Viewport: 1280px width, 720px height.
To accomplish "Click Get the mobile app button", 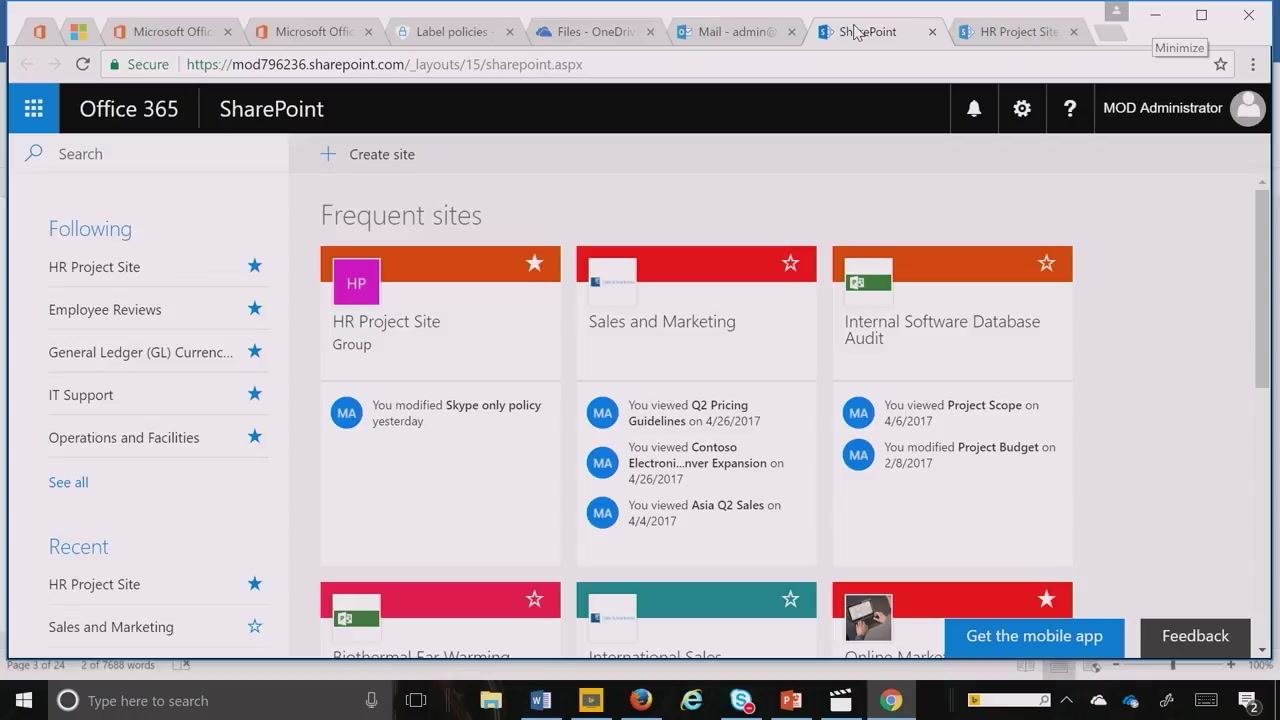I will [1034, 636].
